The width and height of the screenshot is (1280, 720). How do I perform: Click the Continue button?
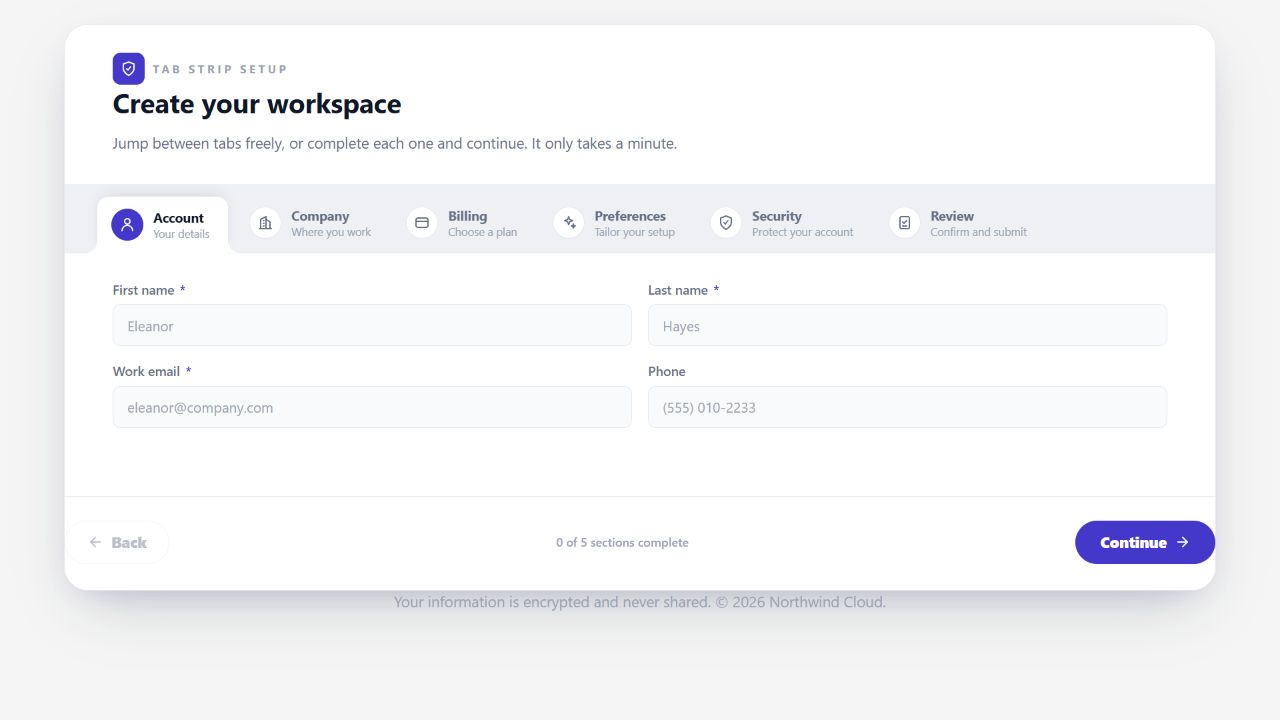[x=1145, y=542]
